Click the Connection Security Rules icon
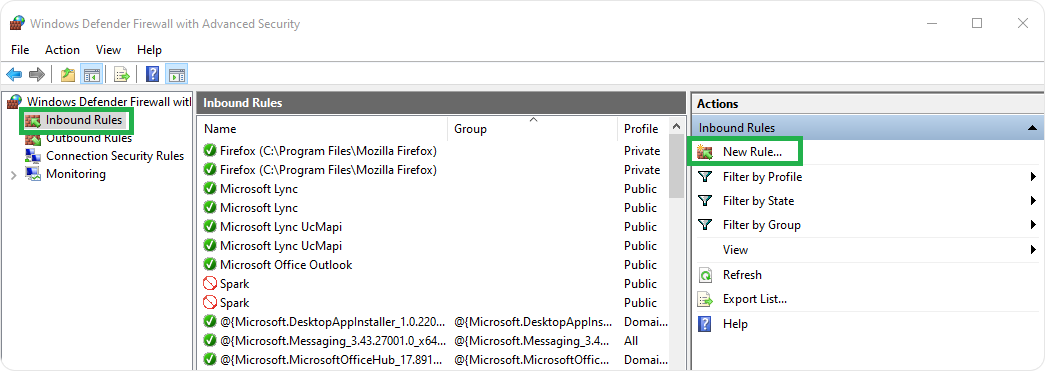Viewport: 1045px width, 371px height. coord(33,156)
